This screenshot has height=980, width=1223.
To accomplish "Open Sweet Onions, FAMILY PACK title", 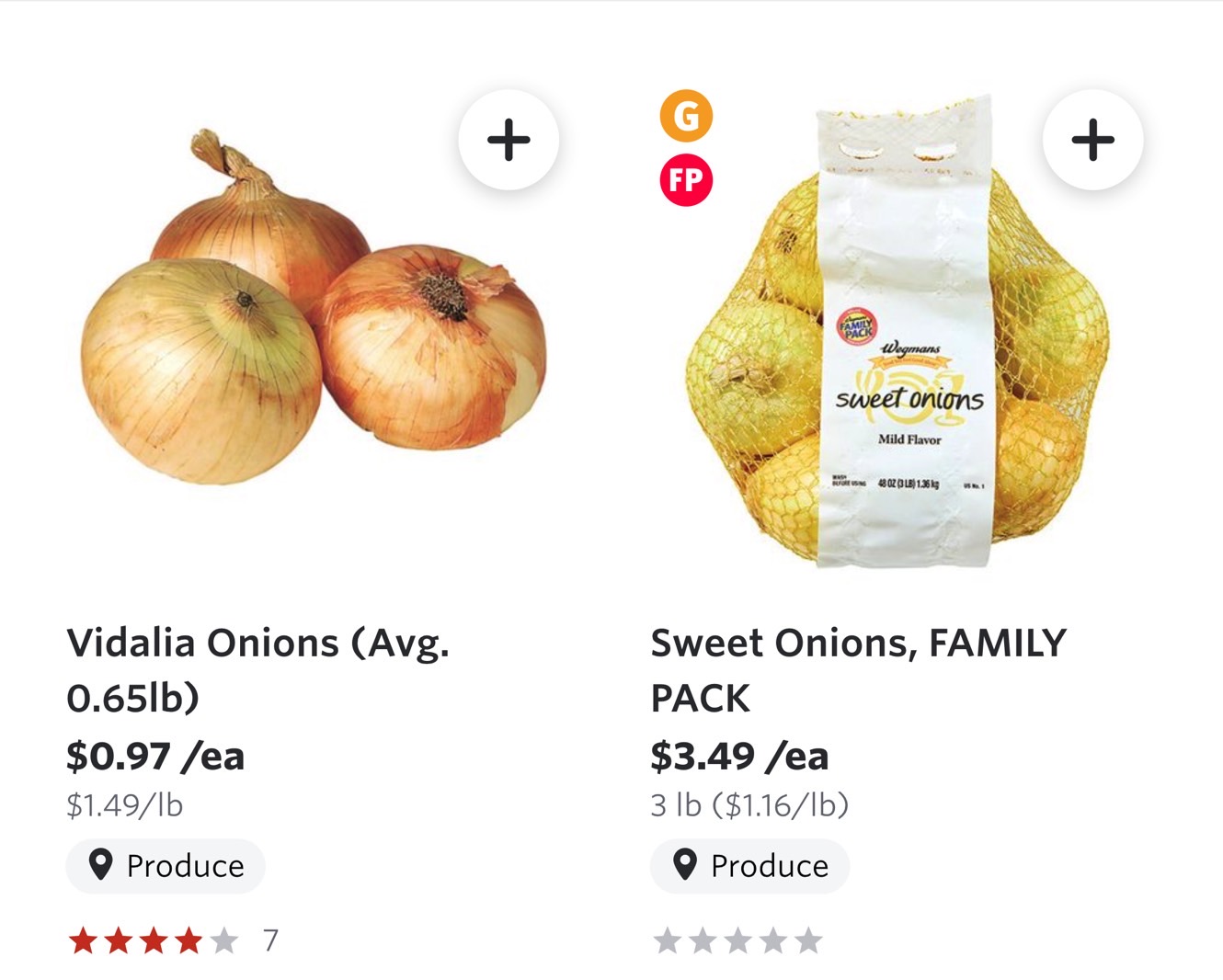I will pyautogui.click(x=858, y=670).
